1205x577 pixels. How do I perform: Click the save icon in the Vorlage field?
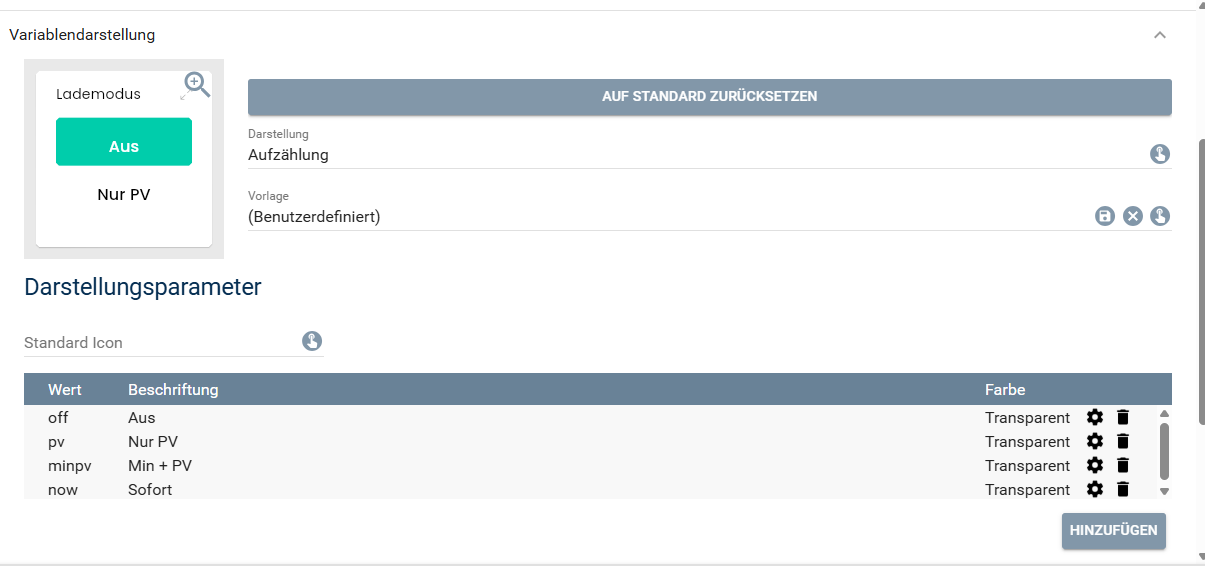click(1104, 216)
